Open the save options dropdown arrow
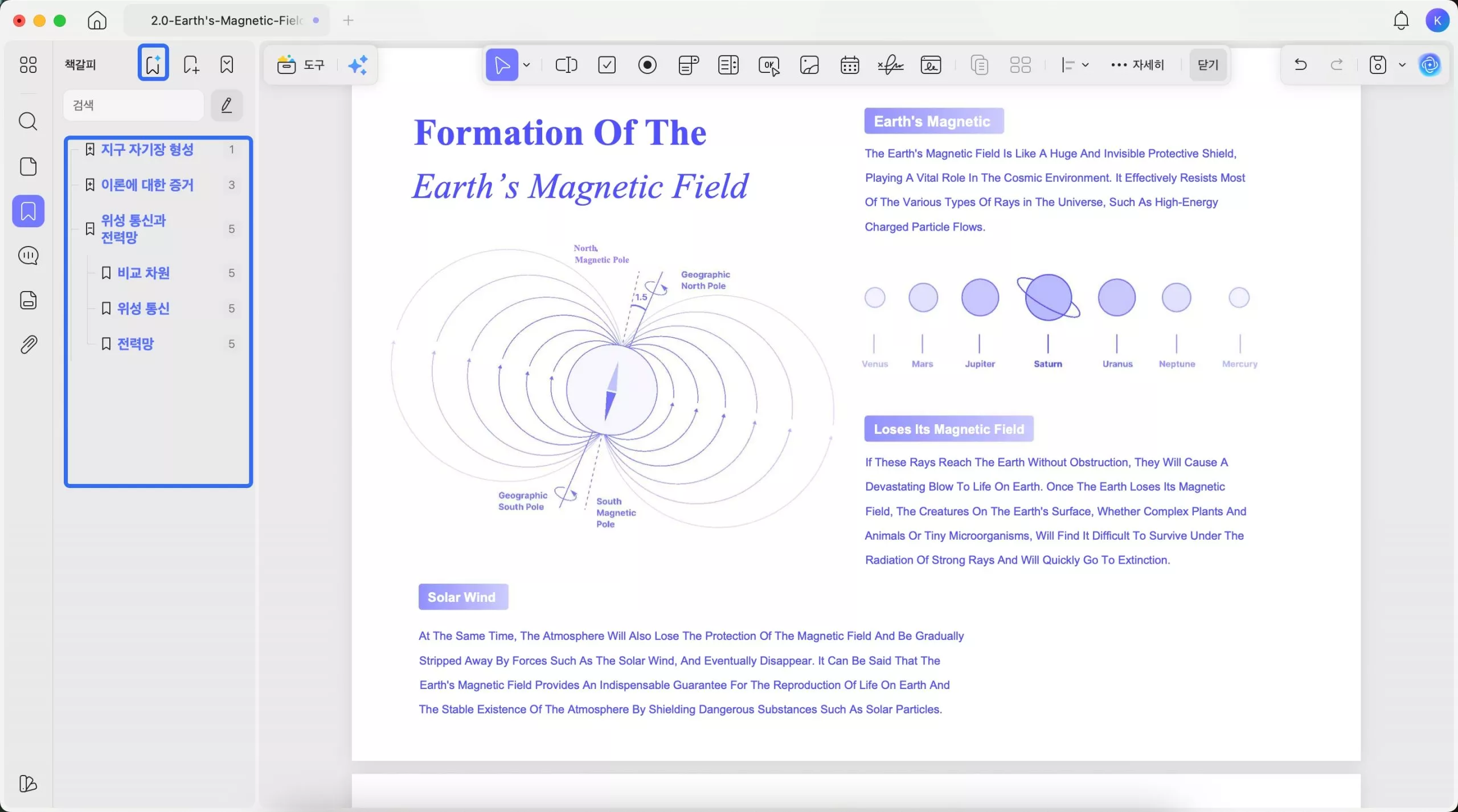1458x812 pixels. click(1402, 65)
